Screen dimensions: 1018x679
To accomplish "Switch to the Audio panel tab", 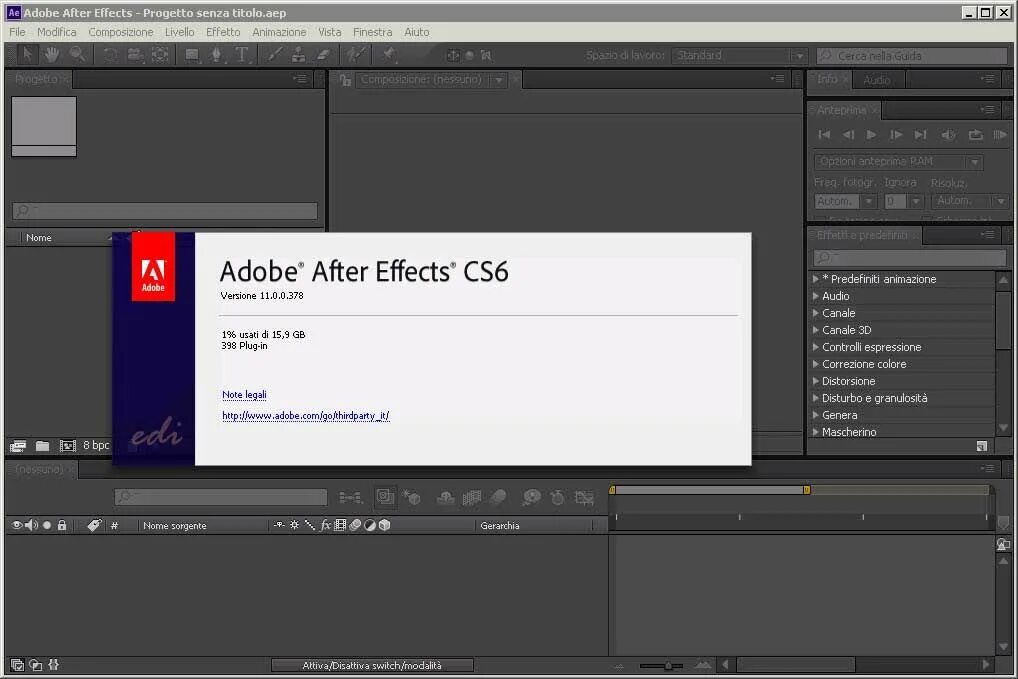I will pyautogui.click(x=876, y=80).
